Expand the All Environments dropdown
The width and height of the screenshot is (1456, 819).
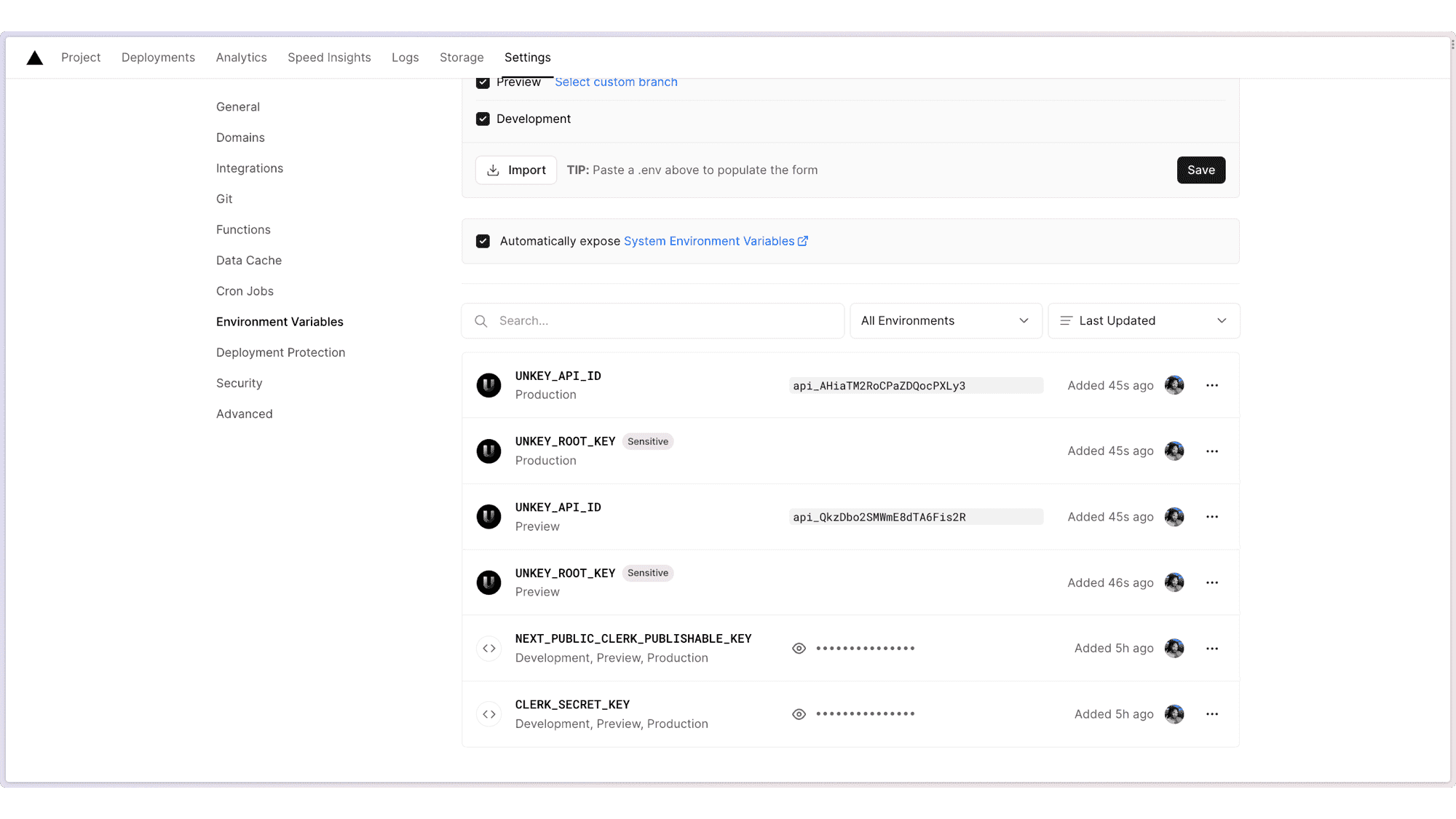[x=945, y=321]
